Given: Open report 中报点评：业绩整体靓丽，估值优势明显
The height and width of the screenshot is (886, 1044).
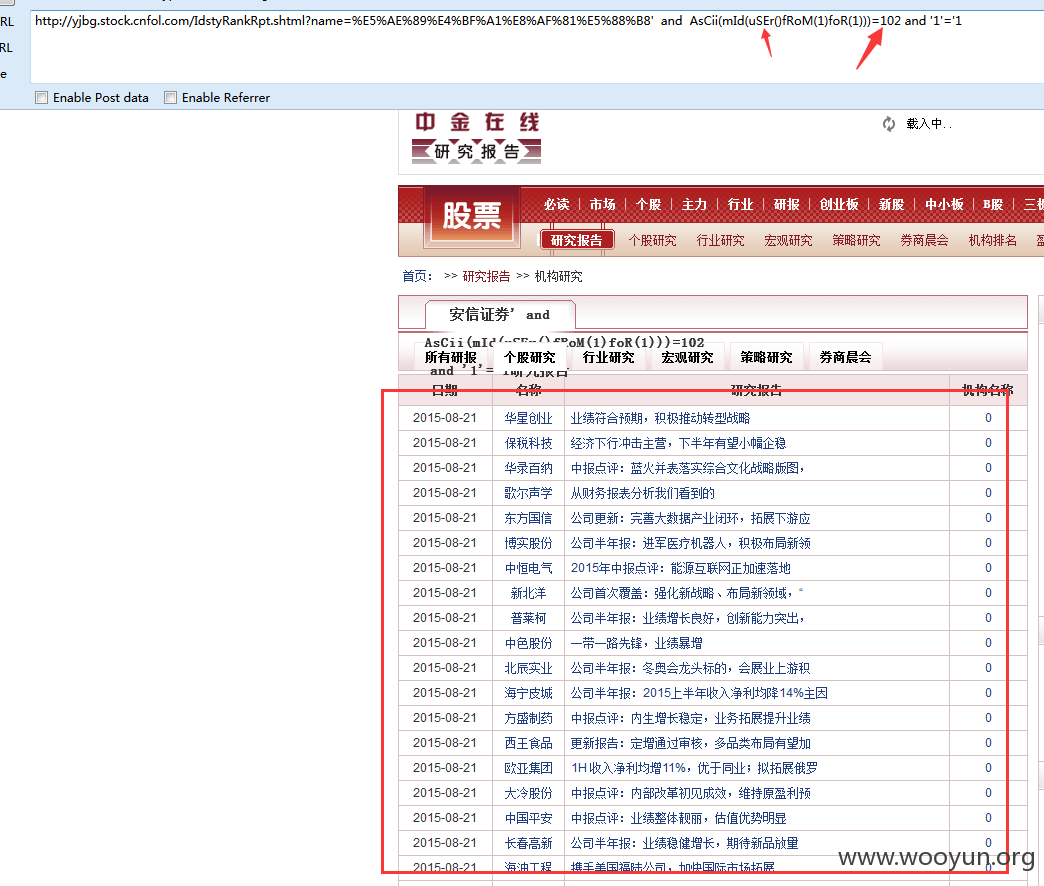Looking at the screenshot, I should tap(678, 818).
